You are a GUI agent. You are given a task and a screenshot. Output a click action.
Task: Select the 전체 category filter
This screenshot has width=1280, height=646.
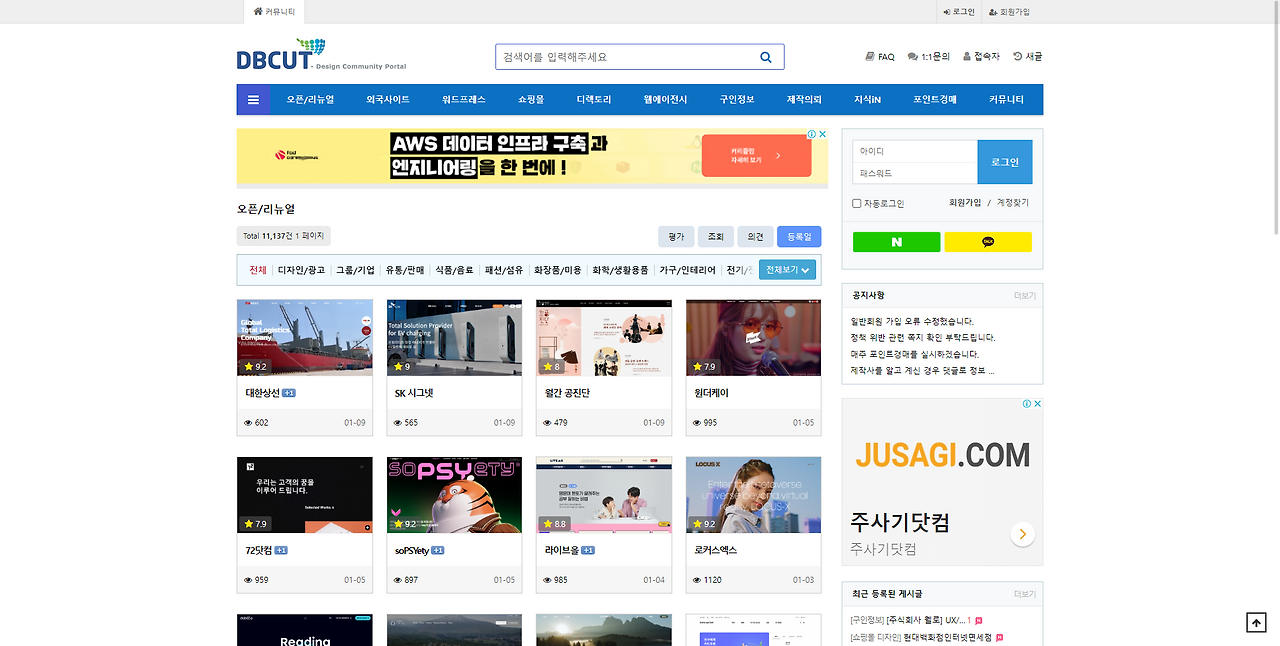[x=258, y=270]
